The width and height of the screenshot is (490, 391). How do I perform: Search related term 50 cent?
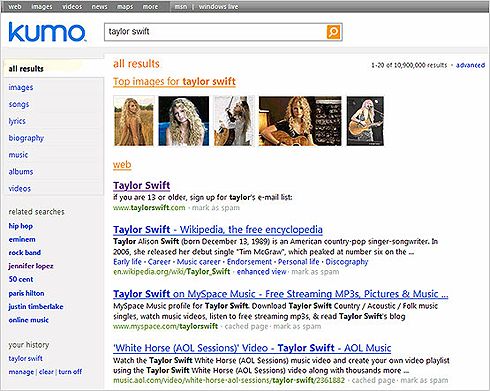click(21, 279)
